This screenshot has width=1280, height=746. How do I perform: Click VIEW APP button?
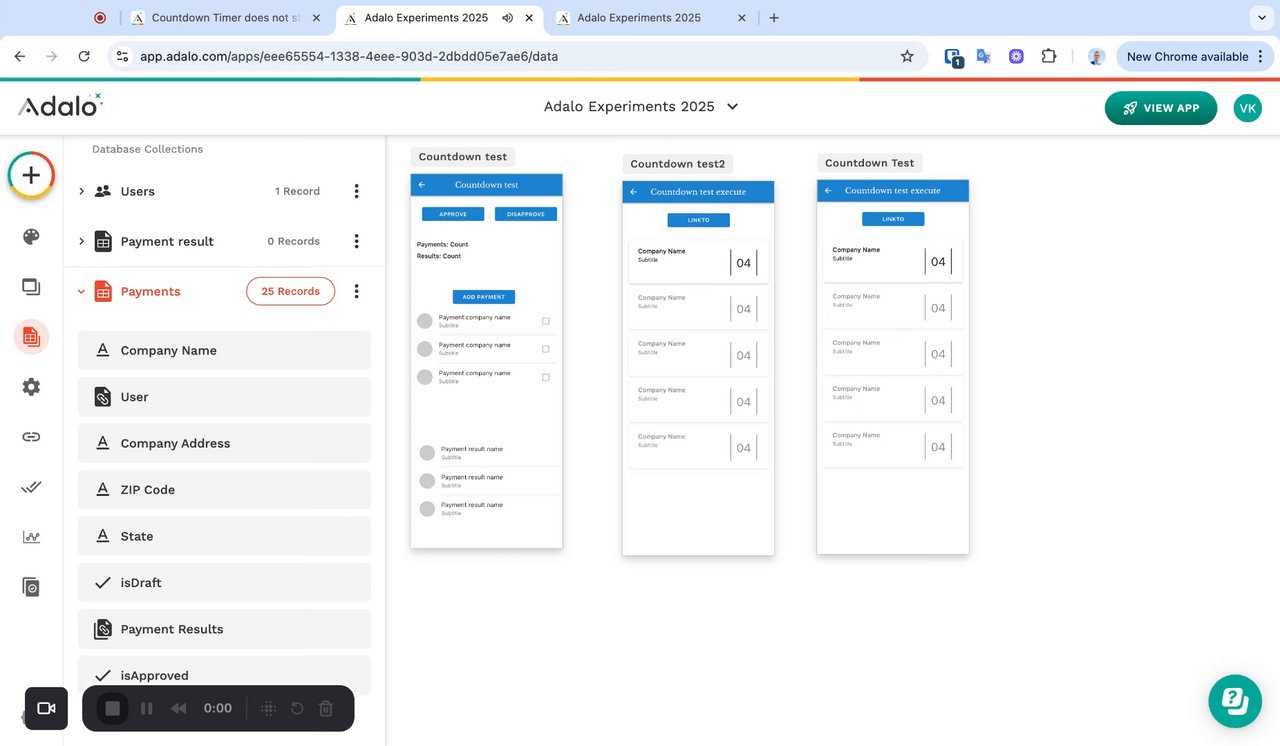click(x=1161, y=108)
